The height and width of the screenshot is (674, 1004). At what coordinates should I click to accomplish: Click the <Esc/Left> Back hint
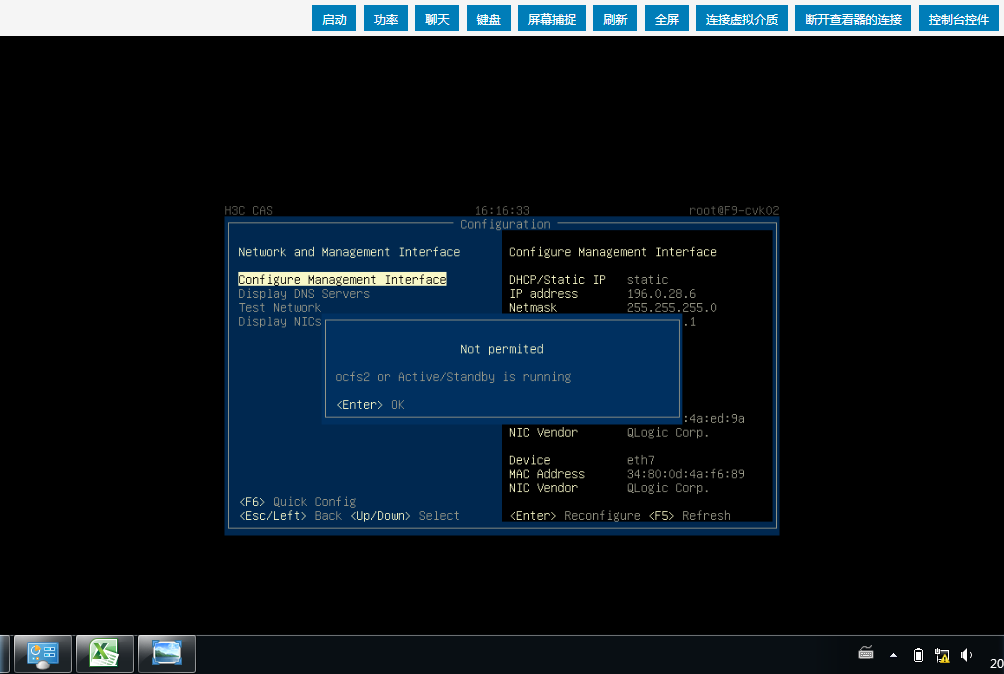(x=291, y=516)
